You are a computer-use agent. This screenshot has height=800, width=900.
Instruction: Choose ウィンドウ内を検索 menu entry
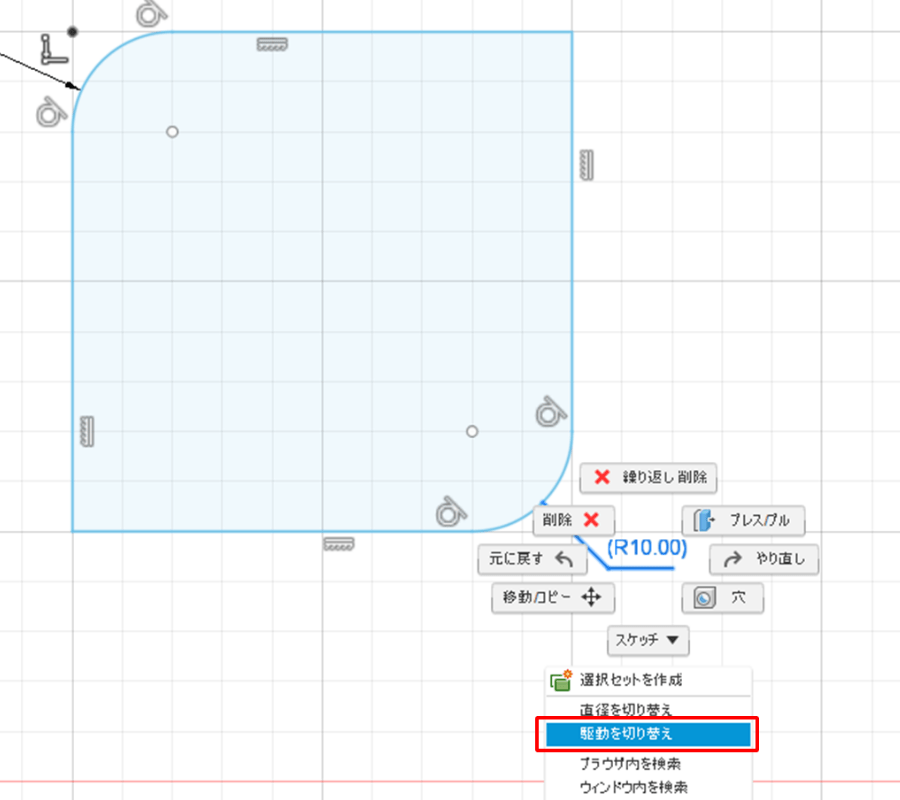648,787
